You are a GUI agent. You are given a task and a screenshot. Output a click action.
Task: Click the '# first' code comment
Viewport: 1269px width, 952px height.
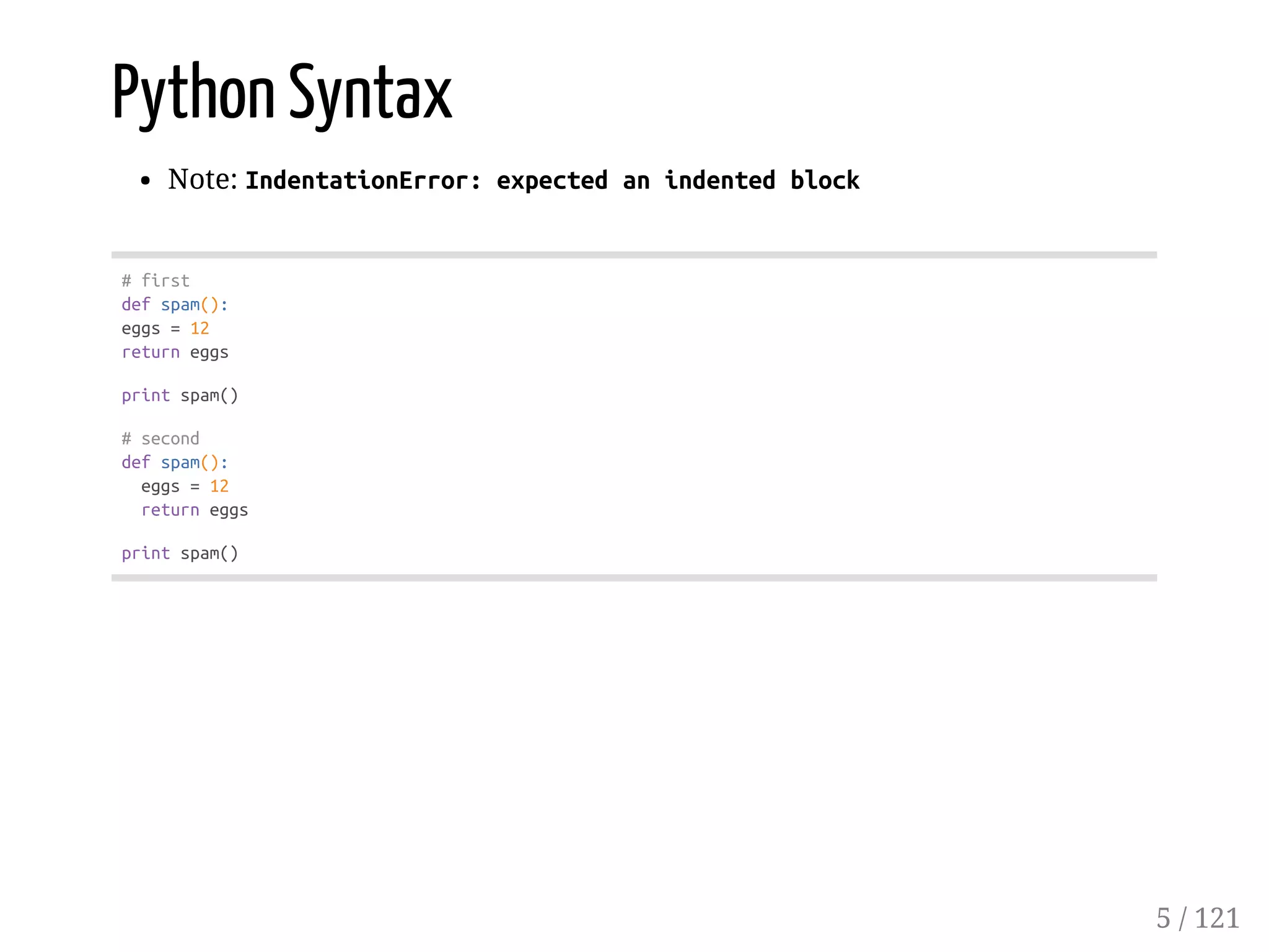pos(156,281)
